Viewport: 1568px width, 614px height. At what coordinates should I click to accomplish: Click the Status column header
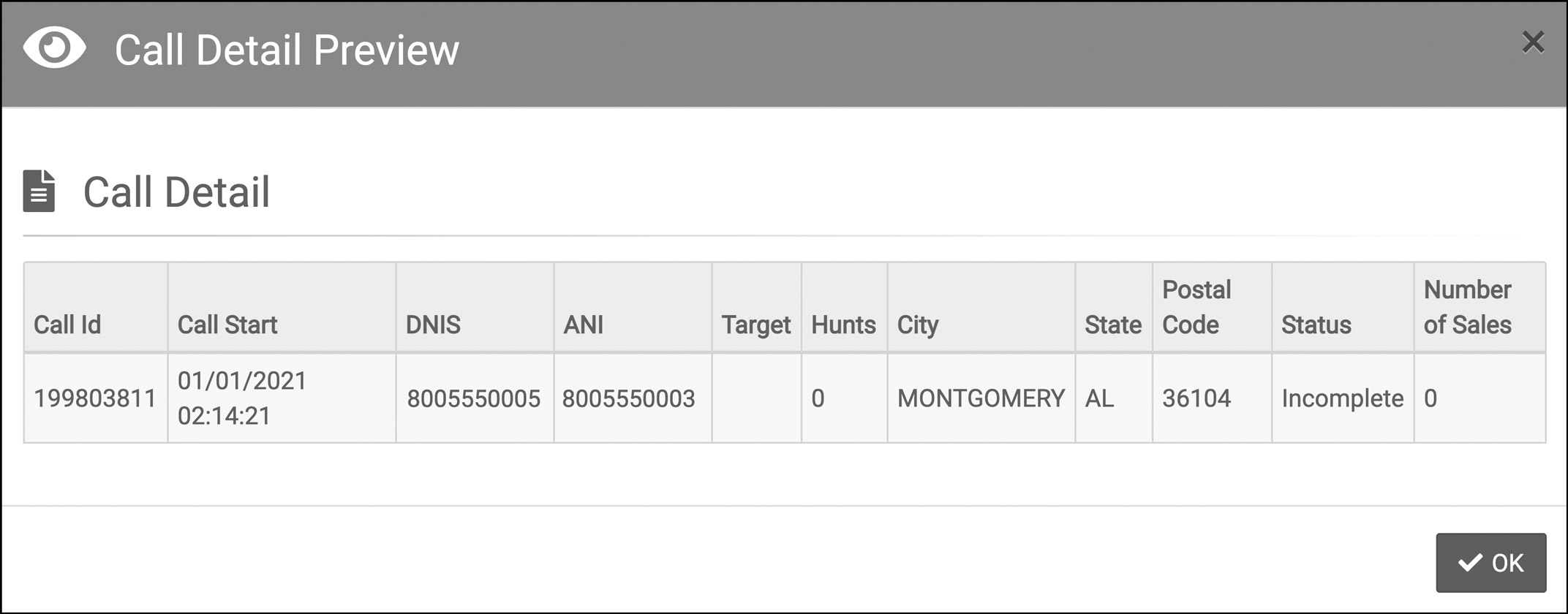(1343, 308)
